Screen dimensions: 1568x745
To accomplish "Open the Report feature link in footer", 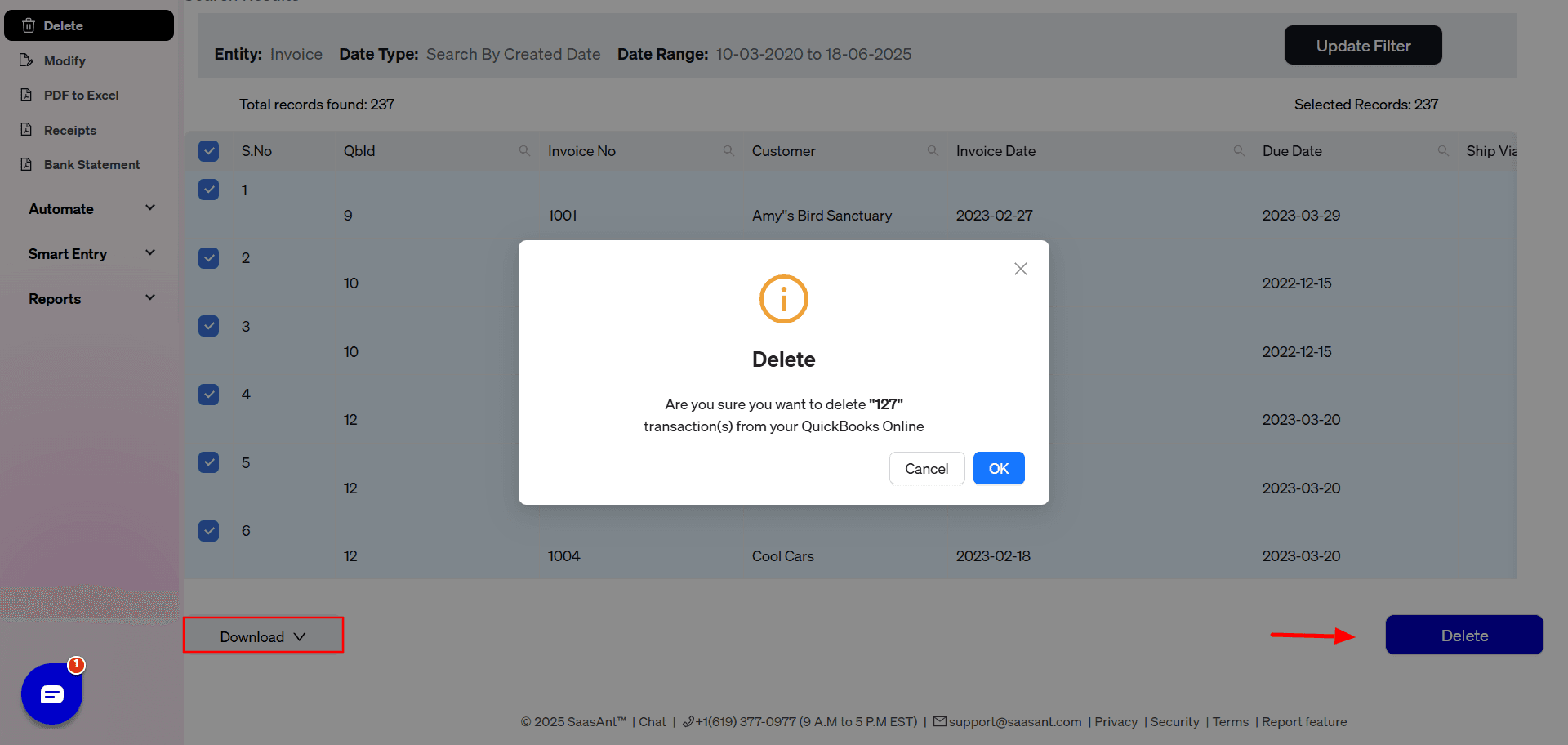I will (1304, 722).
